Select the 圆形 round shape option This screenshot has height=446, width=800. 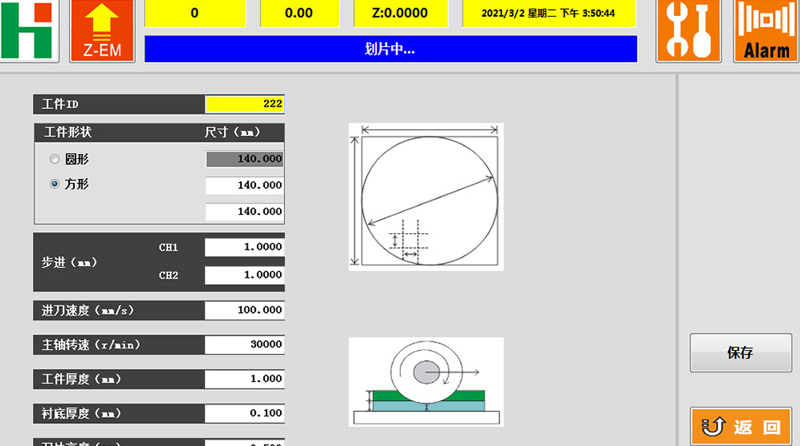(54, 159)
